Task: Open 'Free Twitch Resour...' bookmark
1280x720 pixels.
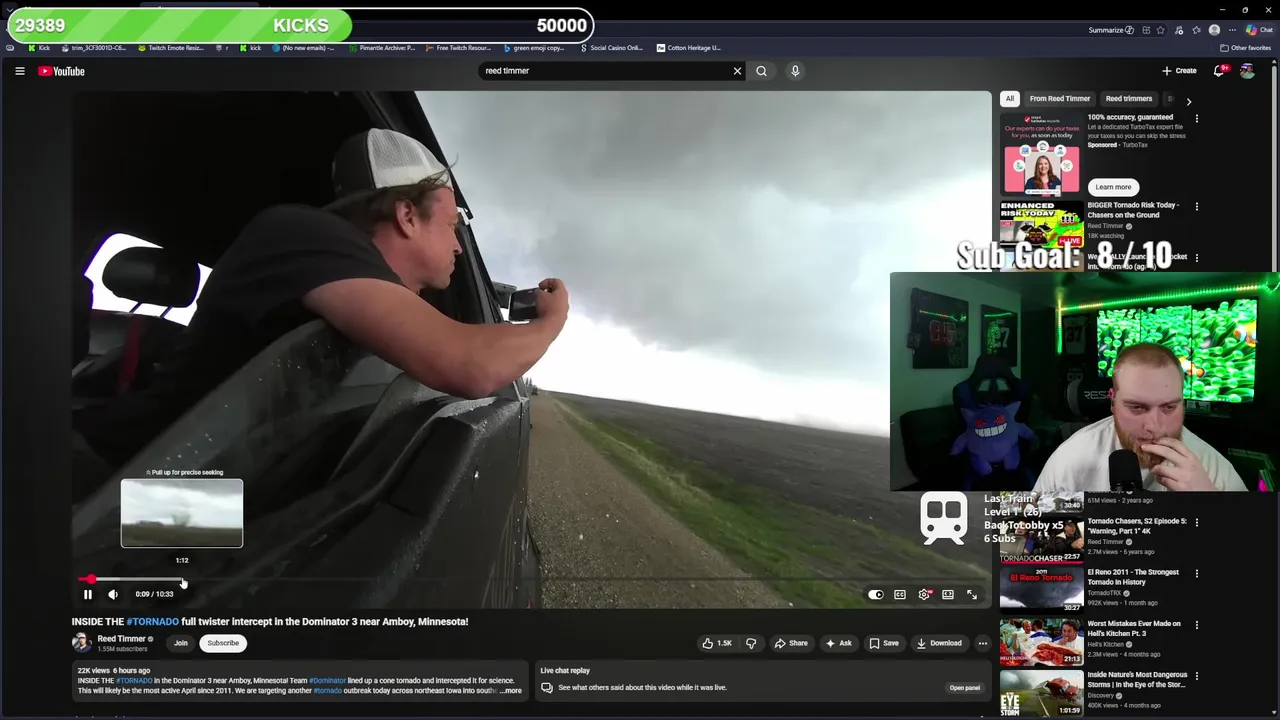Action: pos(458,47)
